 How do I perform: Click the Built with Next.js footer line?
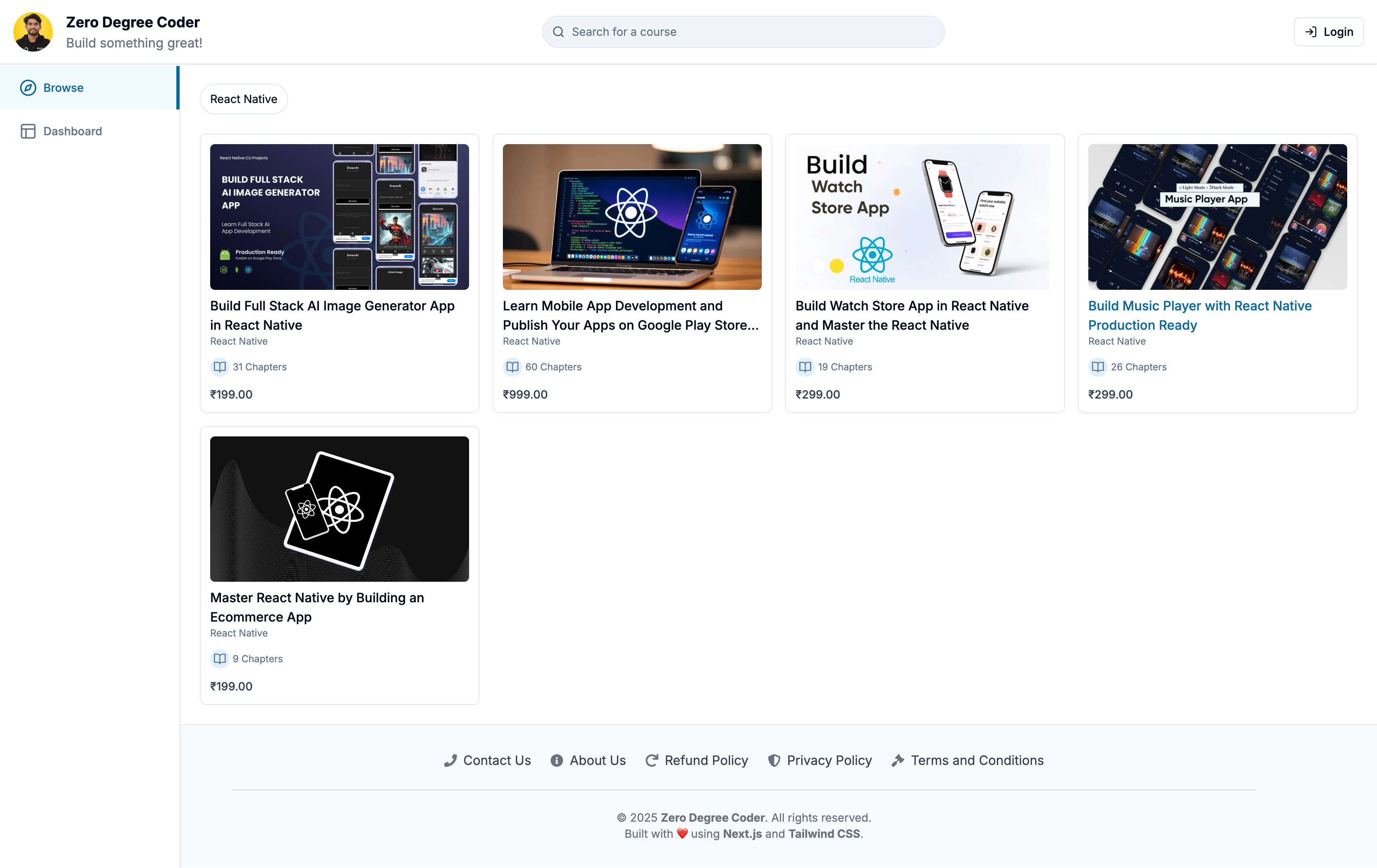click(x=743, y=834)
